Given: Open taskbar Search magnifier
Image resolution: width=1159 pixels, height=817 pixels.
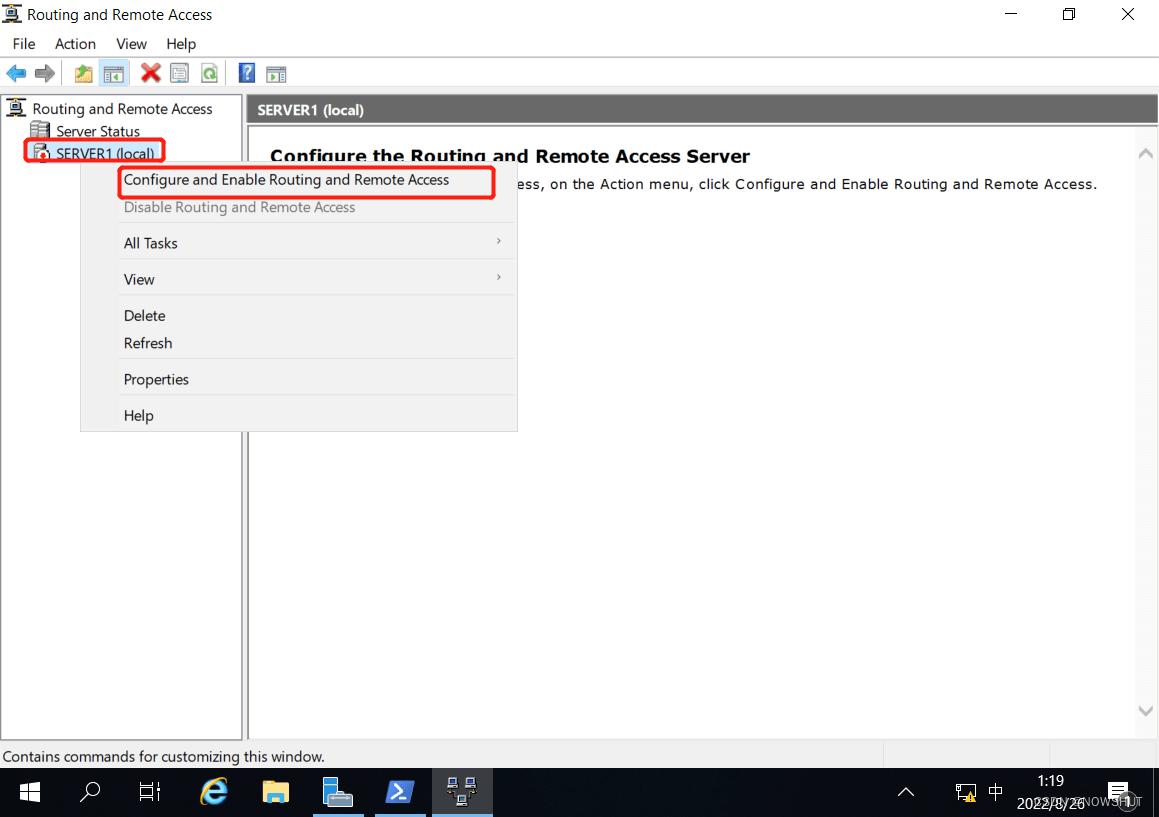Looking at the screenshot, I should coord(90,792).
